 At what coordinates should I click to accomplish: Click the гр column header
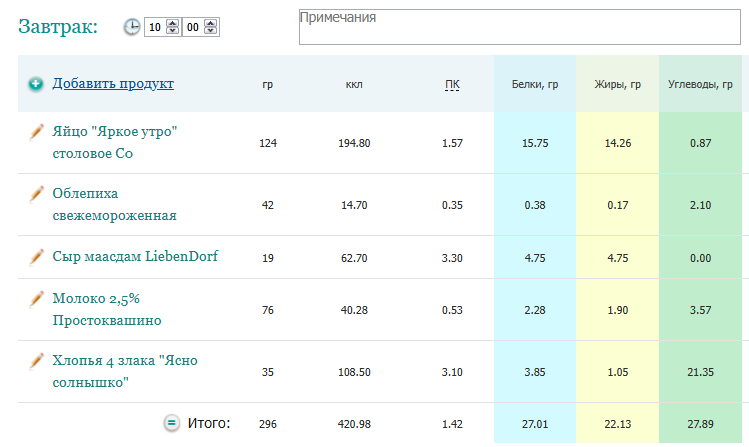268,85
